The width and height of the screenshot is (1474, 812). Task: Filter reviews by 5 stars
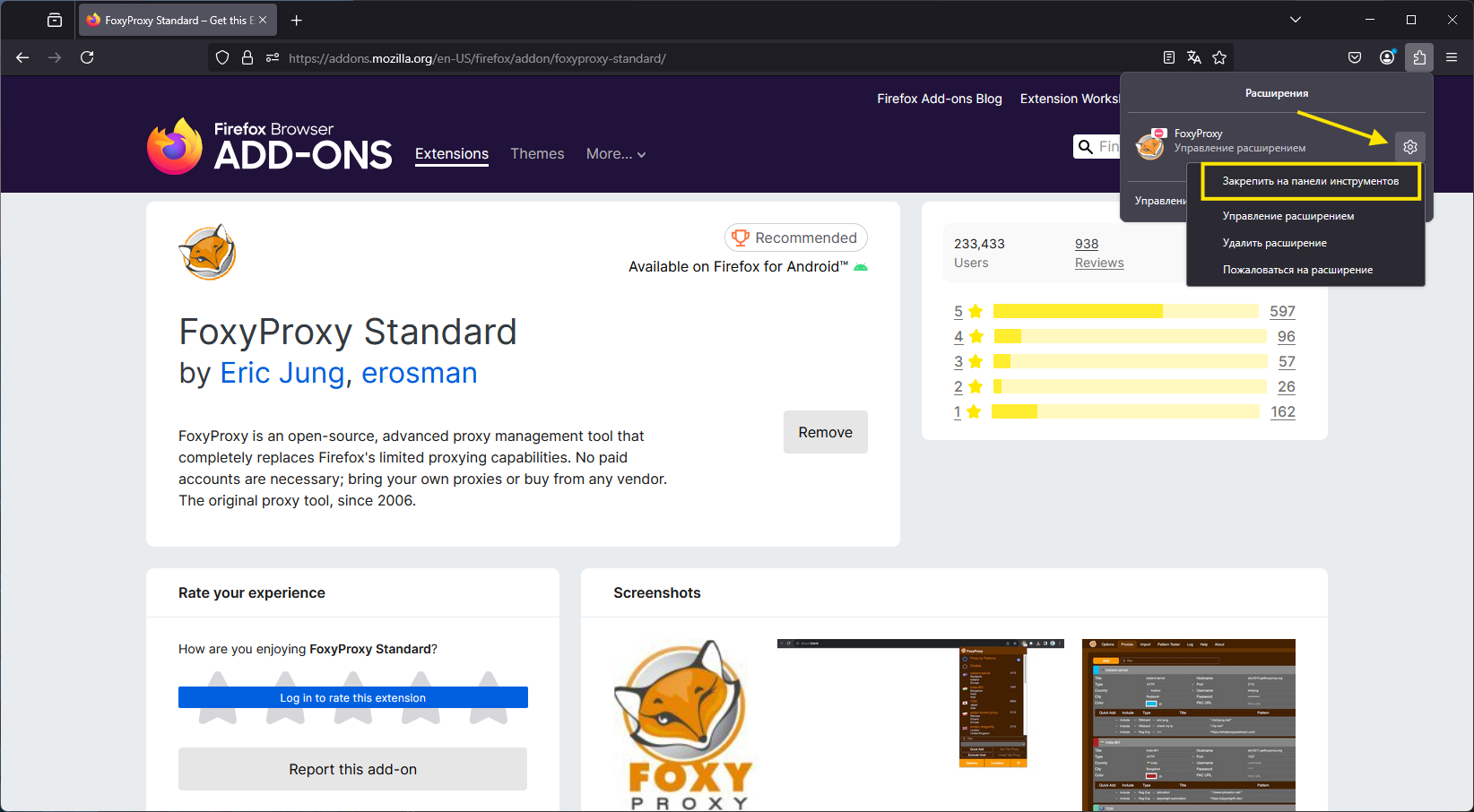pos(968,311)
